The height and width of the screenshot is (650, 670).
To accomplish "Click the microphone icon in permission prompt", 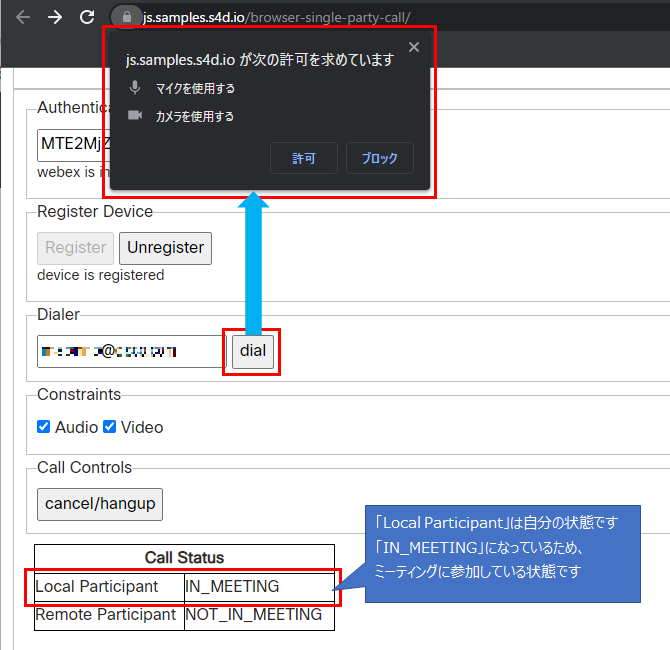I will (135, 88).
